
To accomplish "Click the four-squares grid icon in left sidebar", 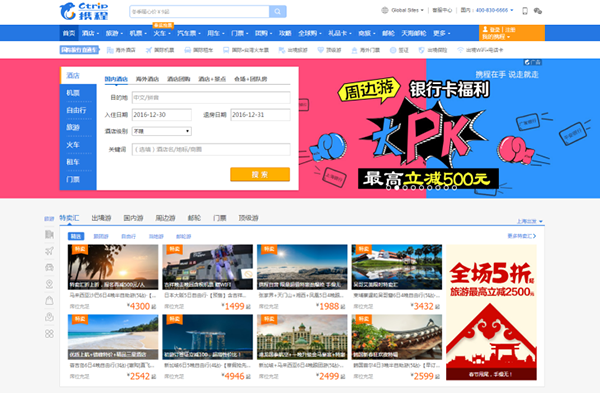I will click(x=49, y=334).
